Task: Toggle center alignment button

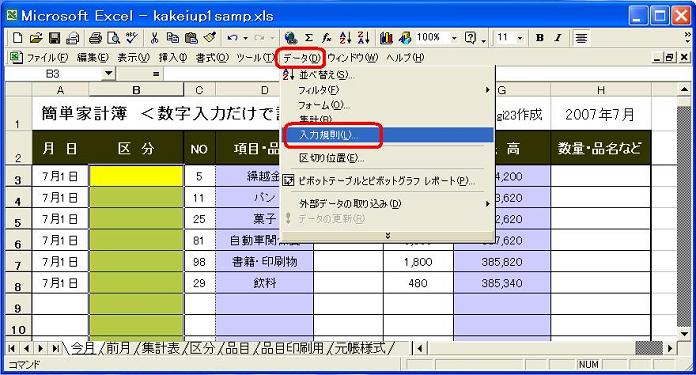Action: pyautogui.click(x=581, y=38)
